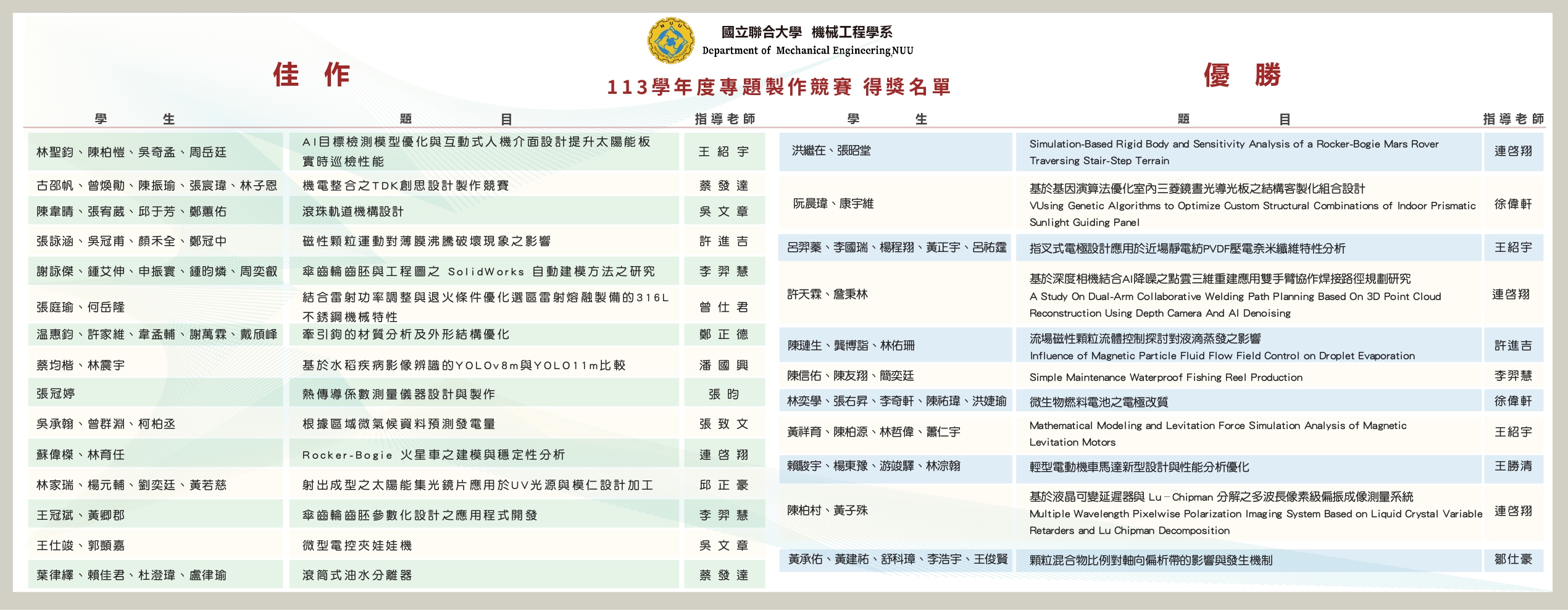Click the student names 洪繼在、張昭堂

pyautogui.click(x=832, y=150)
